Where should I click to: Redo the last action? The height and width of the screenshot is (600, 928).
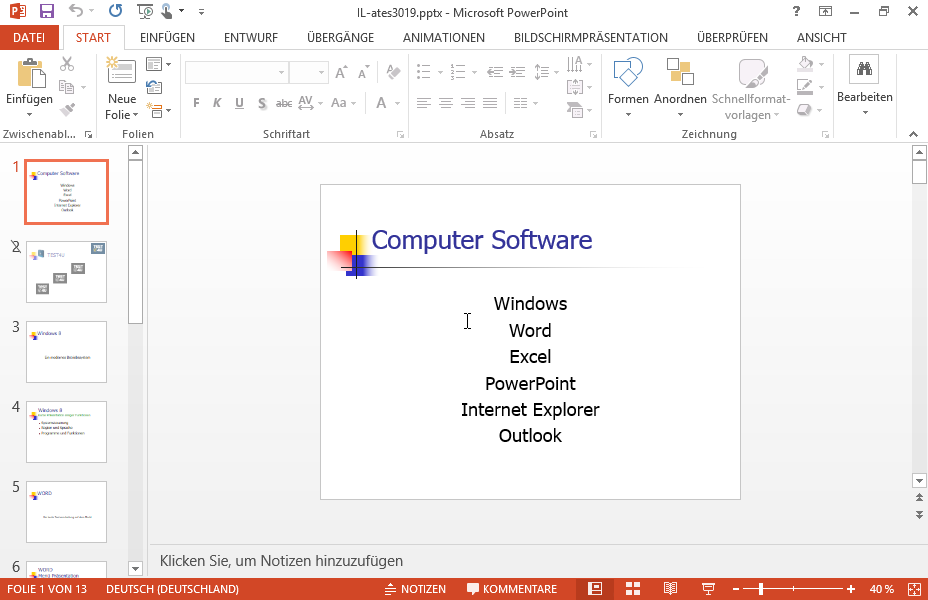click(x=115, y=11)
